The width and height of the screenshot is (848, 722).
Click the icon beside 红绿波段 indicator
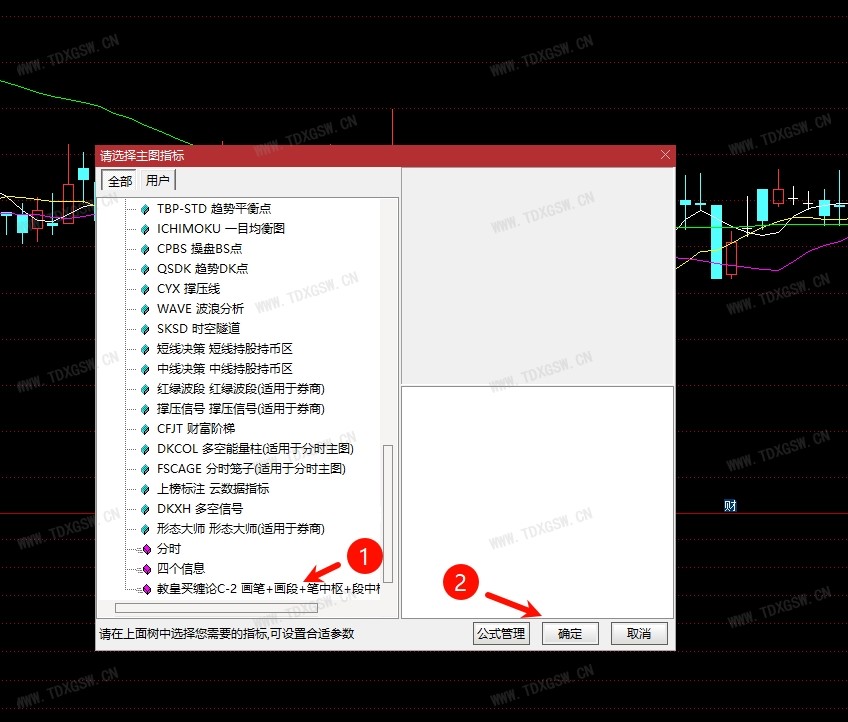pos(145,389)
